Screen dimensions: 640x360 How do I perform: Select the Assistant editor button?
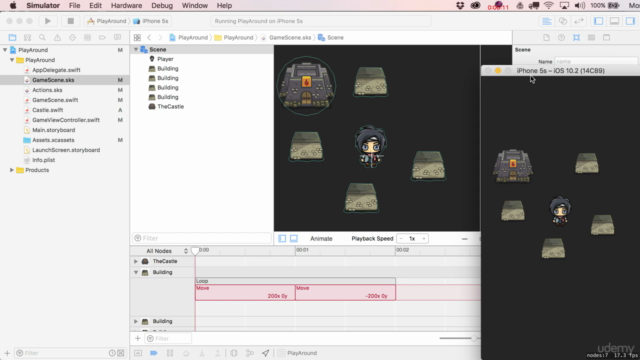click(563, 21)
